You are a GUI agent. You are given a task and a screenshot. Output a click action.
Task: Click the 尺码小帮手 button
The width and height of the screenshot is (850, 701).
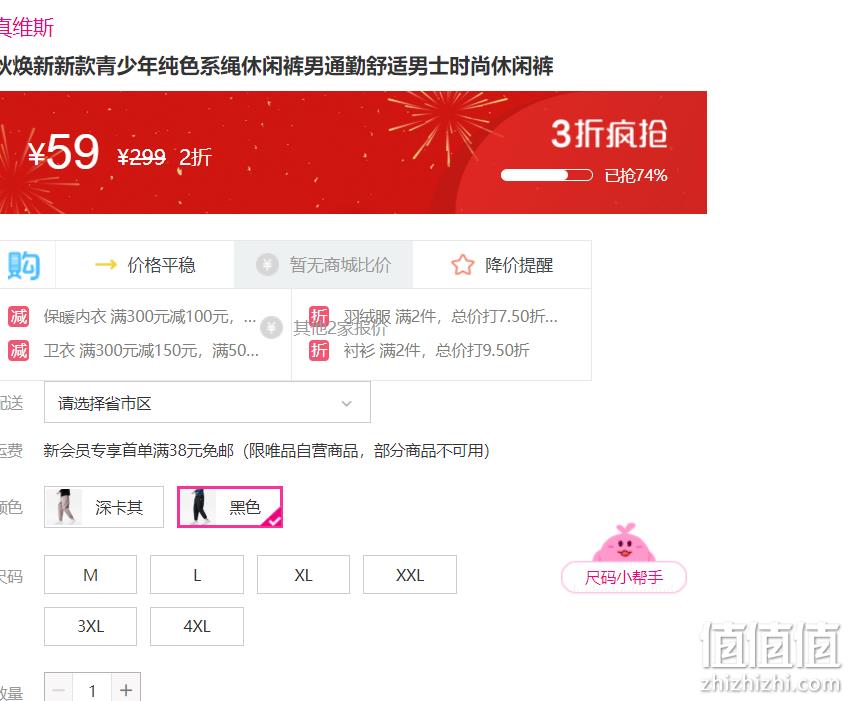624,577
